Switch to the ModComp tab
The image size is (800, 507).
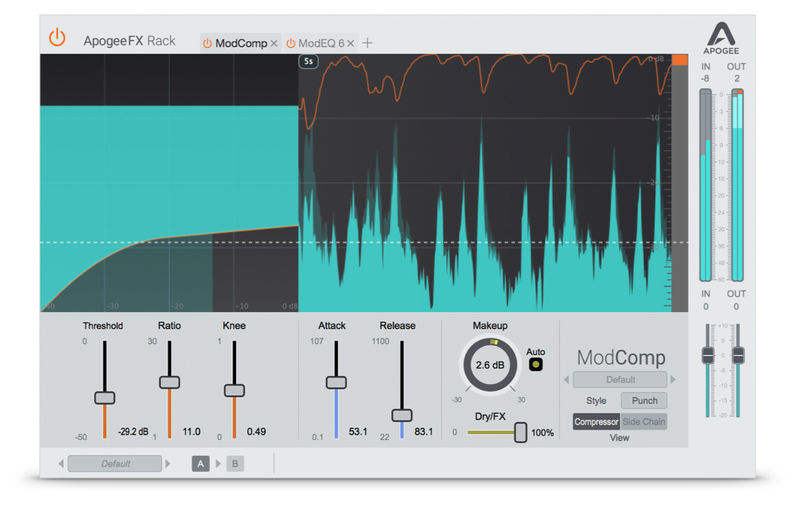coord(241,43)
